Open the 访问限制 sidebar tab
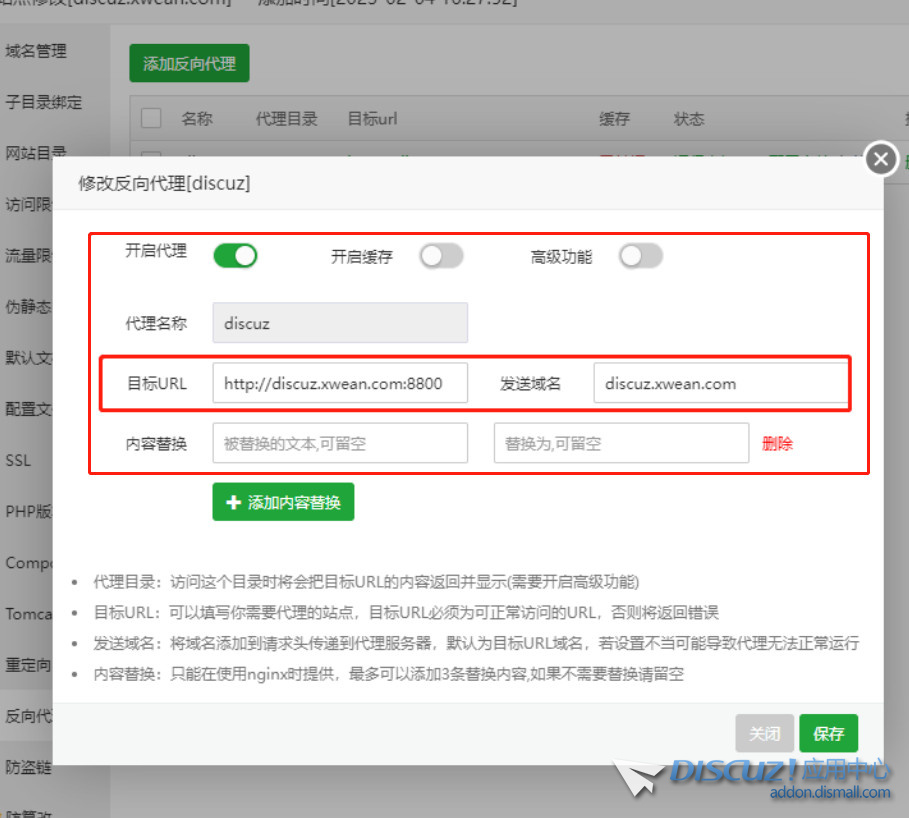The image size is (909, 818). [x=28, y=204]
